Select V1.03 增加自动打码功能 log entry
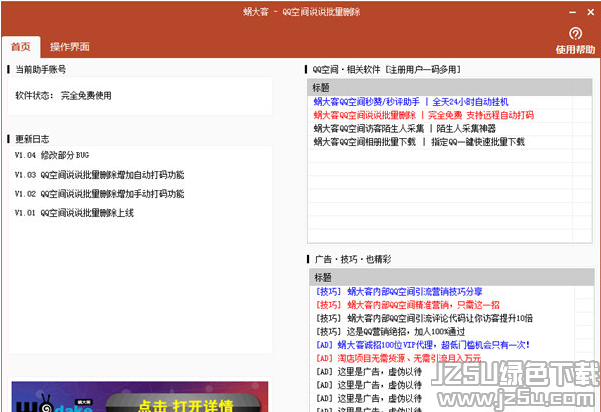The height and width of the screenshot is (412, 601). (x=99, y=175)
